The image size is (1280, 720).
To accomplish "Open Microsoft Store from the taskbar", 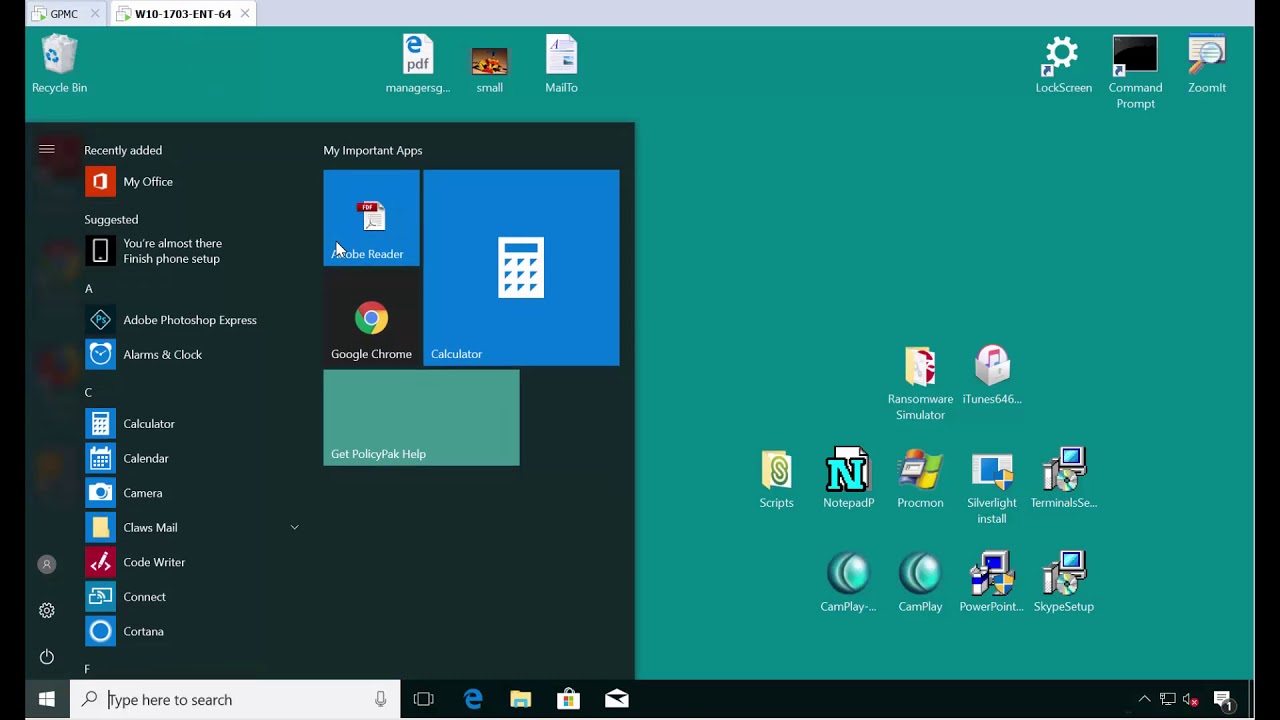I will pos(568,700).
